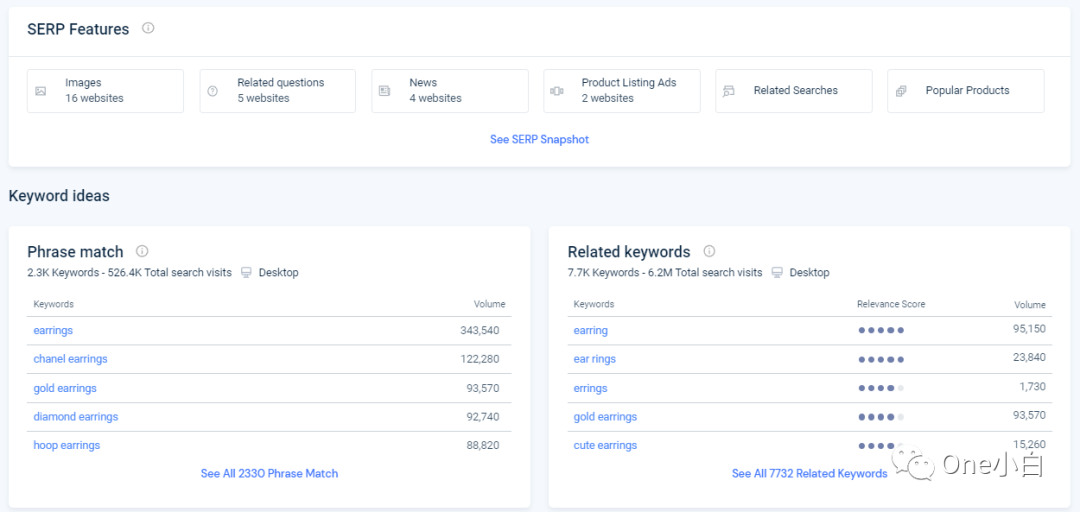
Task: Click the Popular Products card icon
Action: [901, 91]
